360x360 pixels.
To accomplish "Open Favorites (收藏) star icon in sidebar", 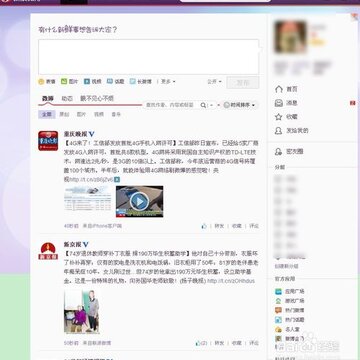I will (x=278, y=117).
